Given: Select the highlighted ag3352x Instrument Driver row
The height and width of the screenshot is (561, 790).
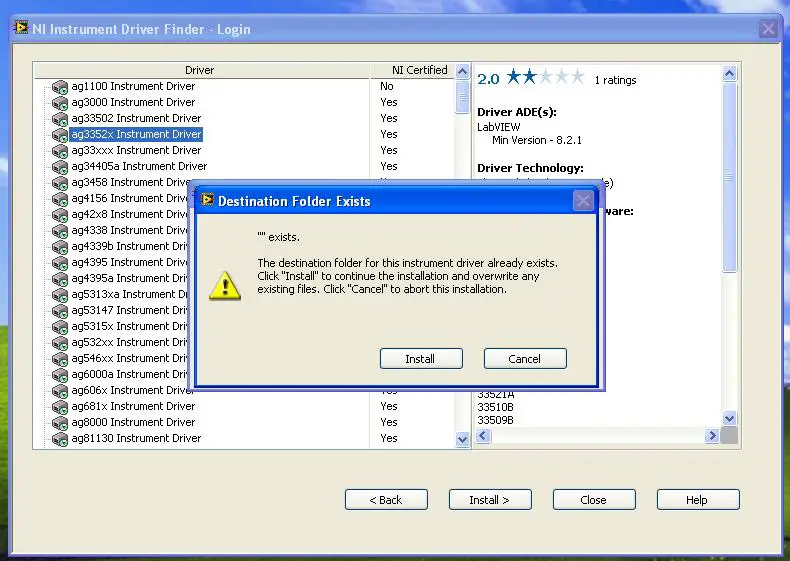Looking at the screenshot, I should [x=136, y=135].
